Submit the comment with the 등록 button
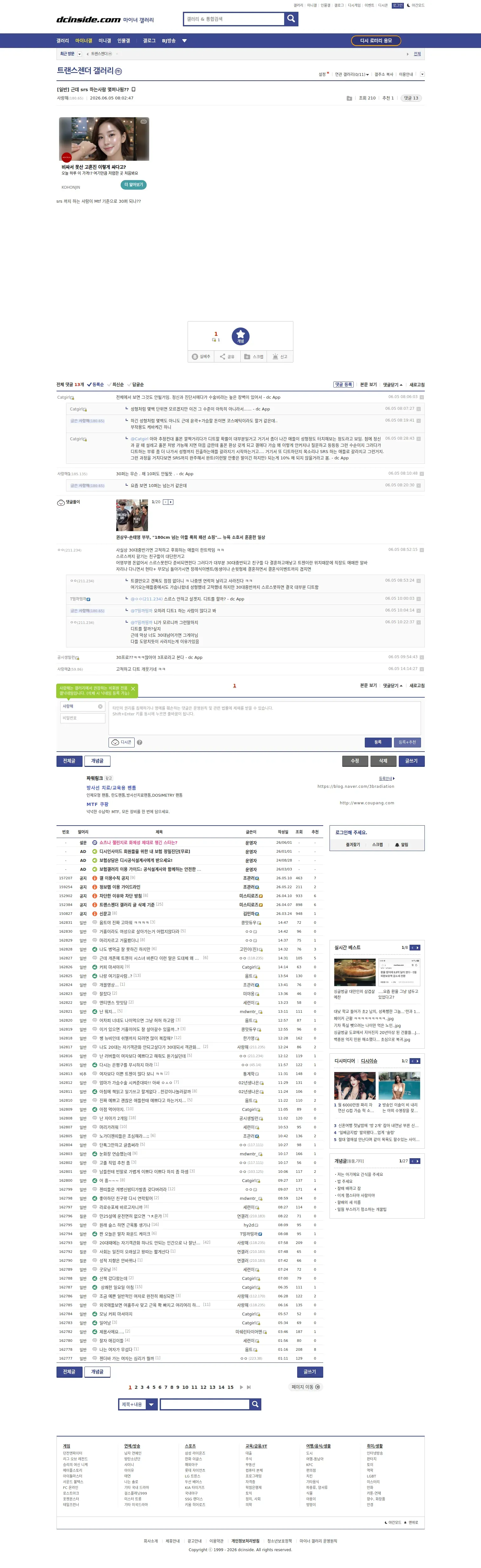This screenshot has width=481, height=1568. click(377, 742)
